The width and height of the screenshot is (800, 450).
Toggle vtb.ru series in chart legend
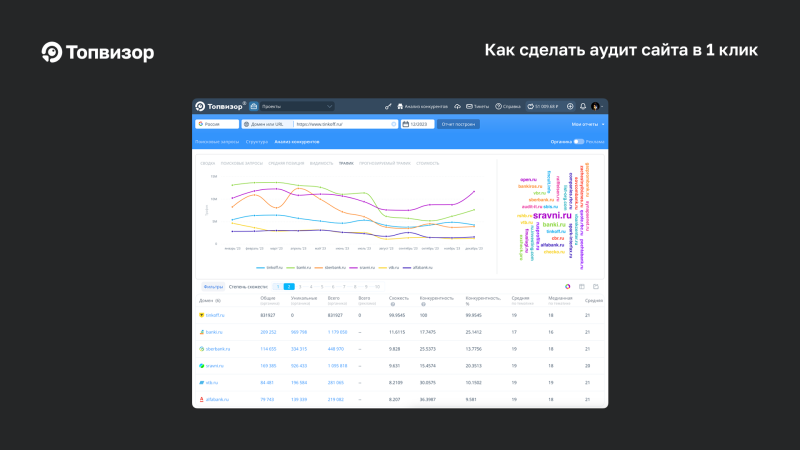tap(389, 267)
